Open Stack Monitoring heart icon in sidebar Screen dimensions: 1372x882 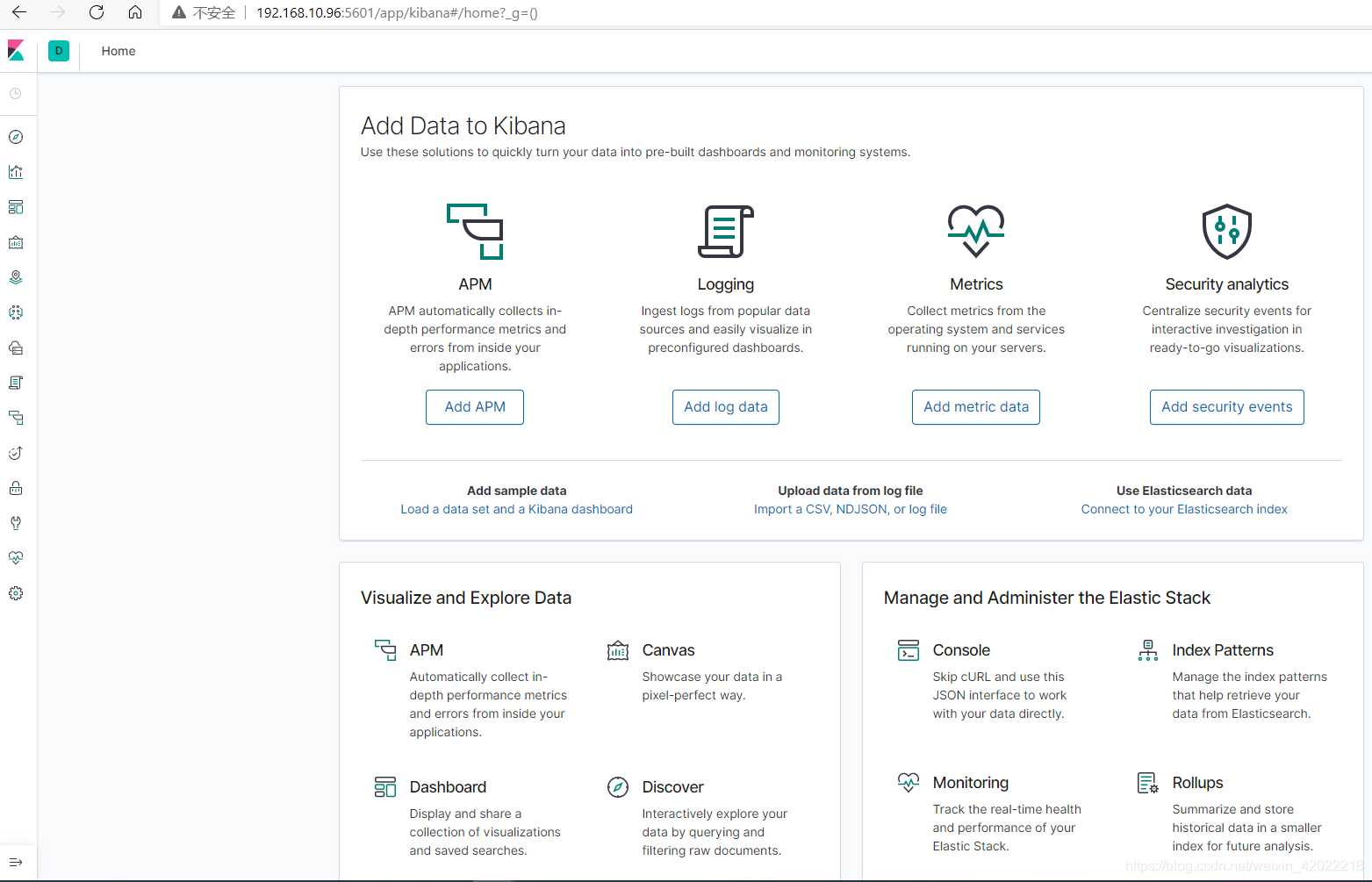point(16,558)
